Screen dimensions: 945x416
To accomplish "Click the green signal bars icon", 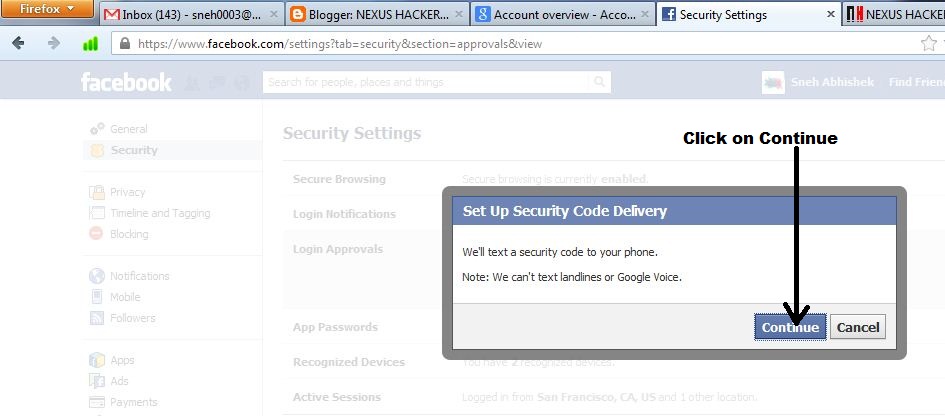I will pos(90,44).
